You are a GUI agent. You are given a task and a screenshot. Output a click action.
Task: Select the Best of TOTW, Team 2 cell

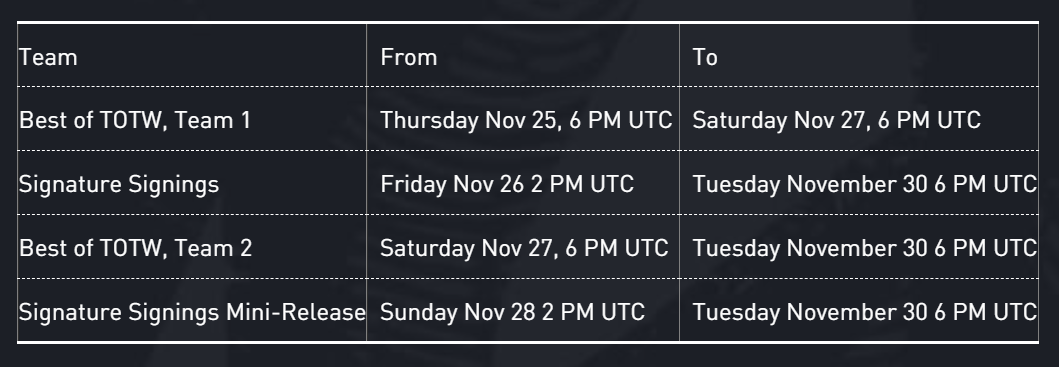point(192,247)
